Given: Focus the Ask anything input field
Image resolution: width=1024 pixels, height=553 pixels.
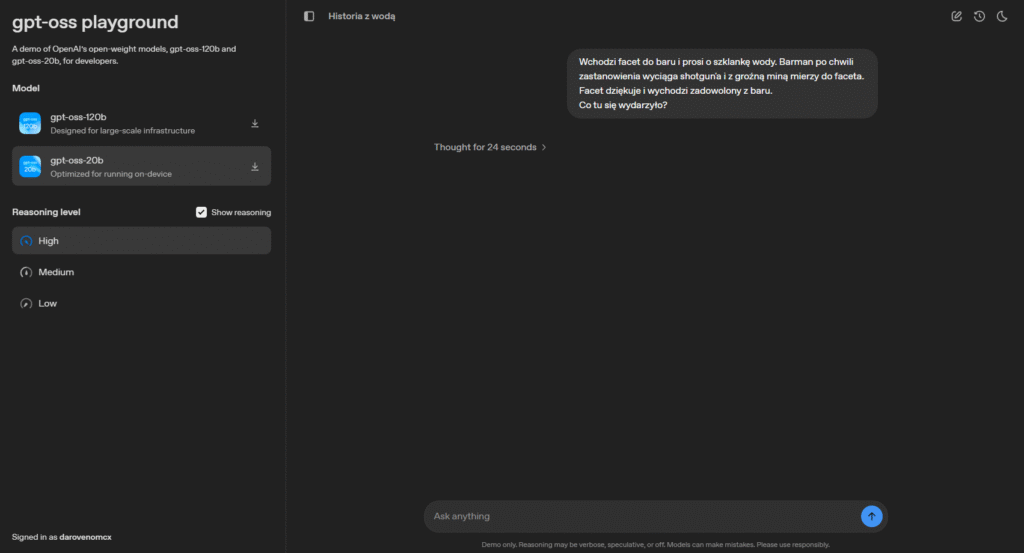Looking at the screenshot, I should 640,516.
